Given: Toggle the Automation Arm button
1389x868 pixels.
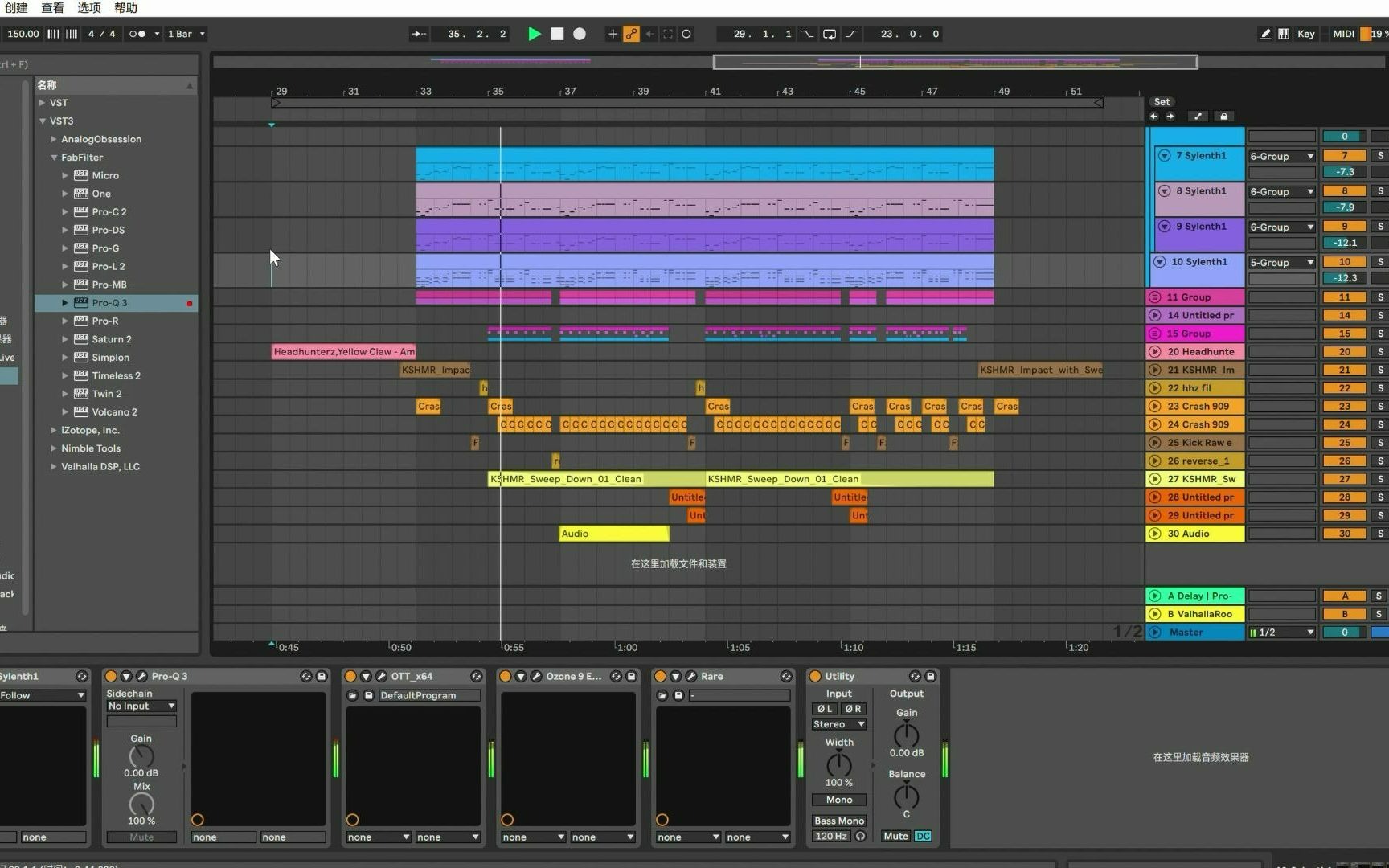Looking at the screenshot, I should click(631, 34).
